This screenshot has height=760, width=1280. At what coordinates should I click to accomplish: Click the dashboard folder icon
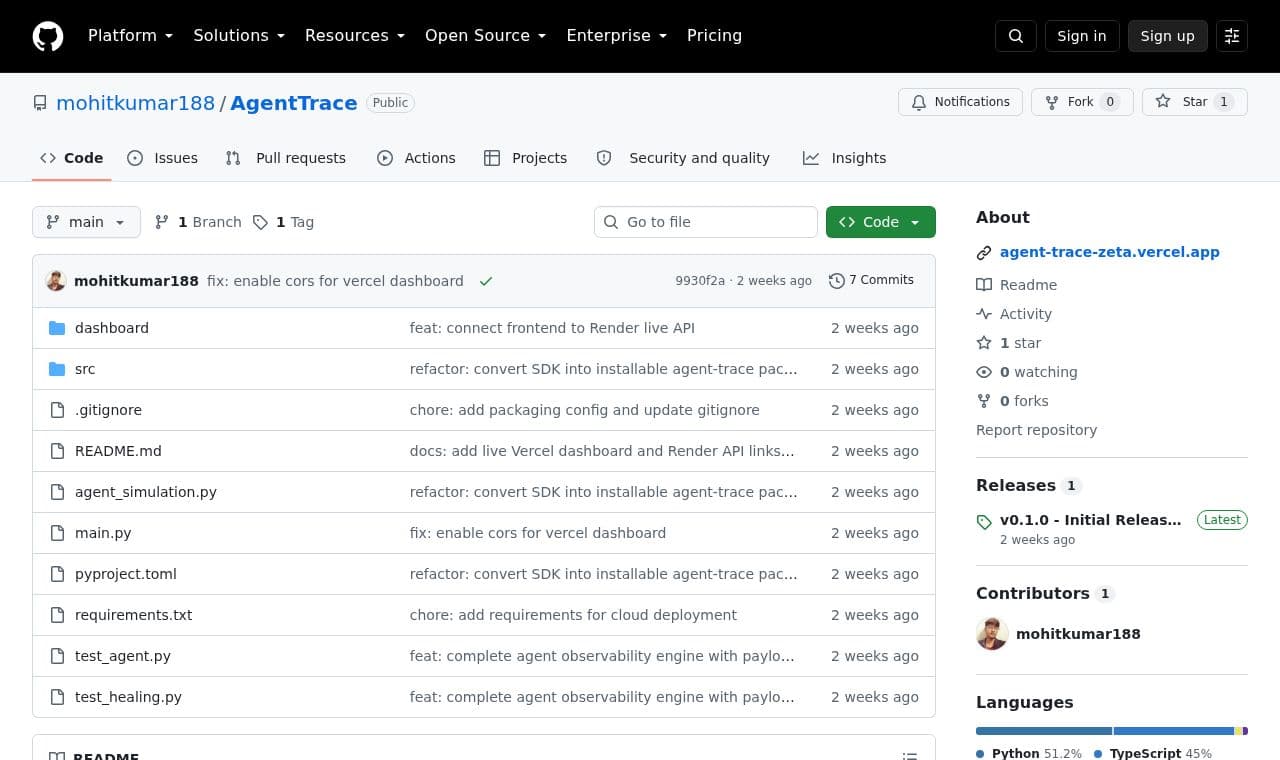[57, 328]
